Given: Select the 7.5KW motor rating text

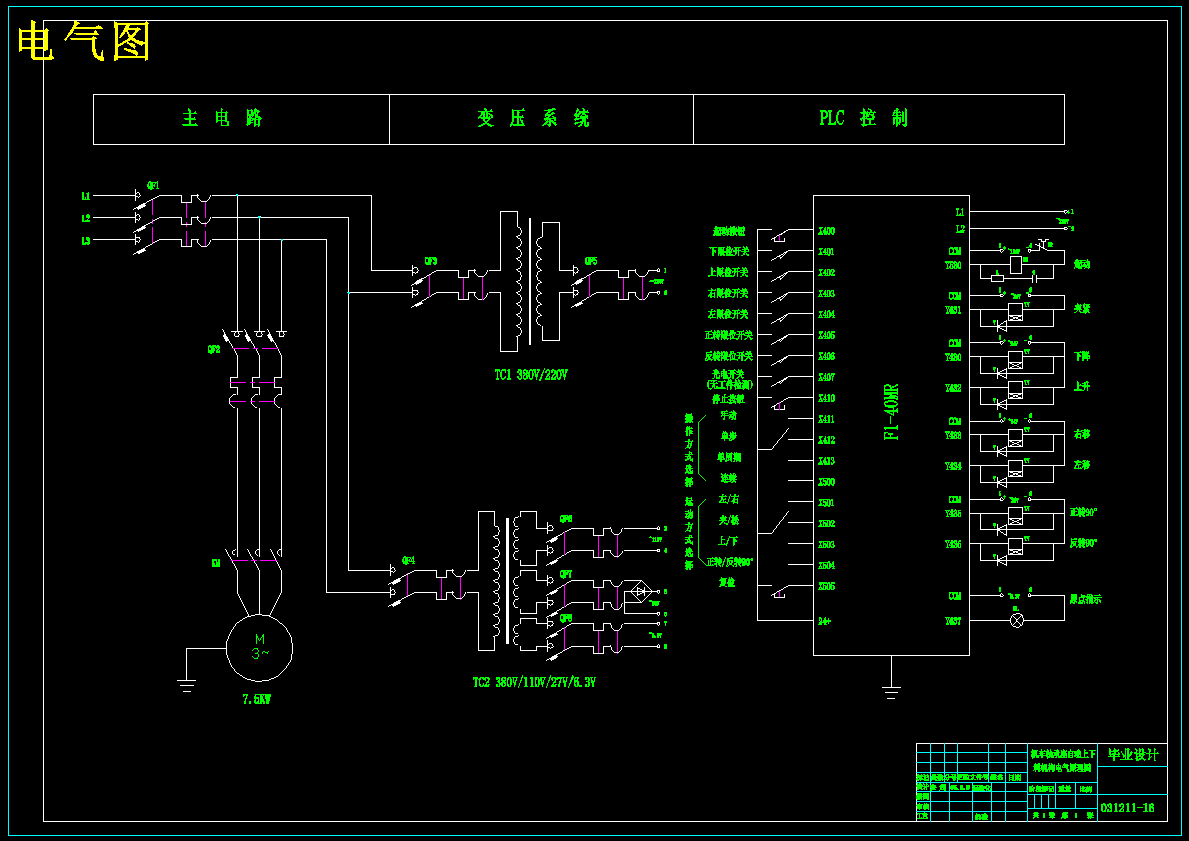Looking at the screenshot, I should (256, 699).
